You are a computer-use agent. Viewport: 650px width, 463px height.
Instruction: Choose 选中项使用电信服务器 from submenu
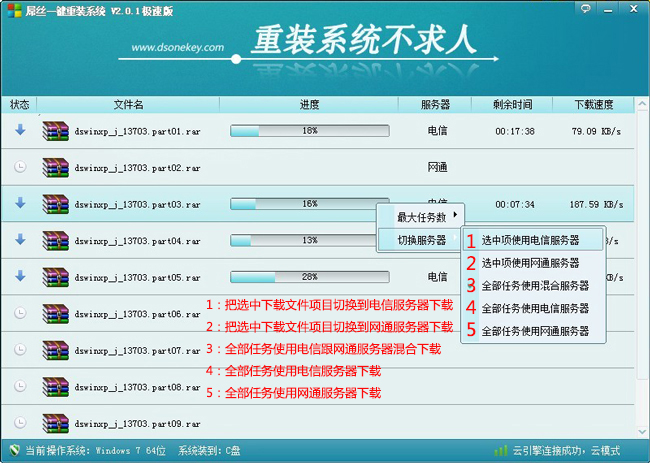533,240
